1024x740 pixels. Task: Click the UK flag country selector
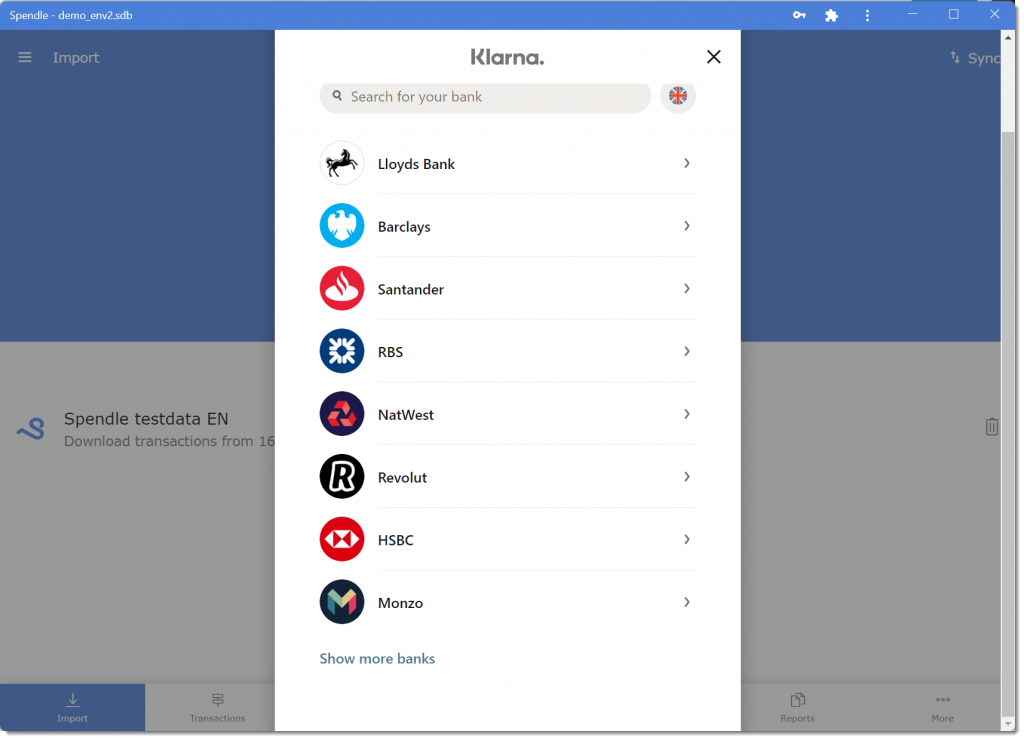coord(678,96)
